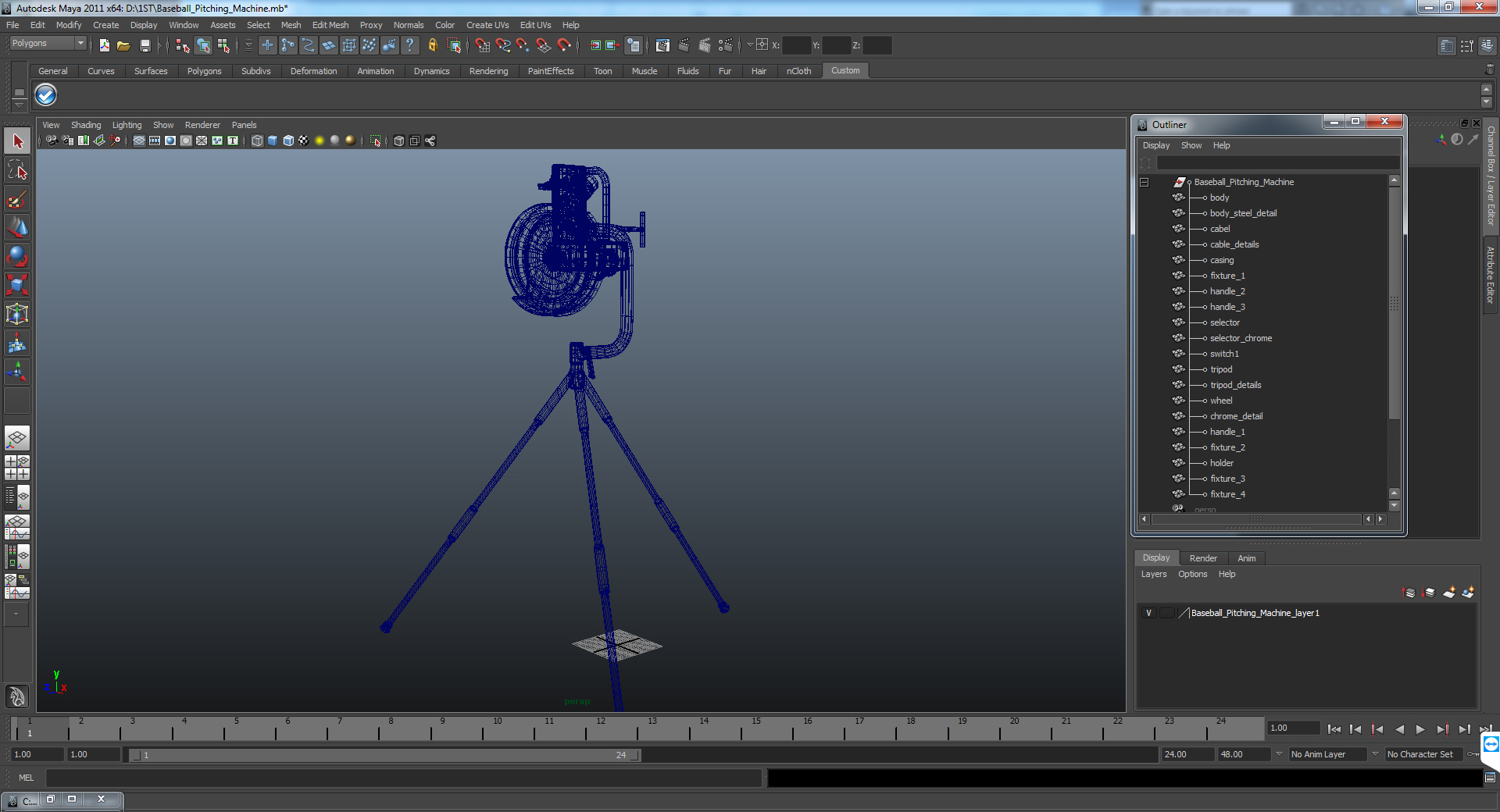Click frame 12 on the time slider
1500x812 pixels.
601,729
